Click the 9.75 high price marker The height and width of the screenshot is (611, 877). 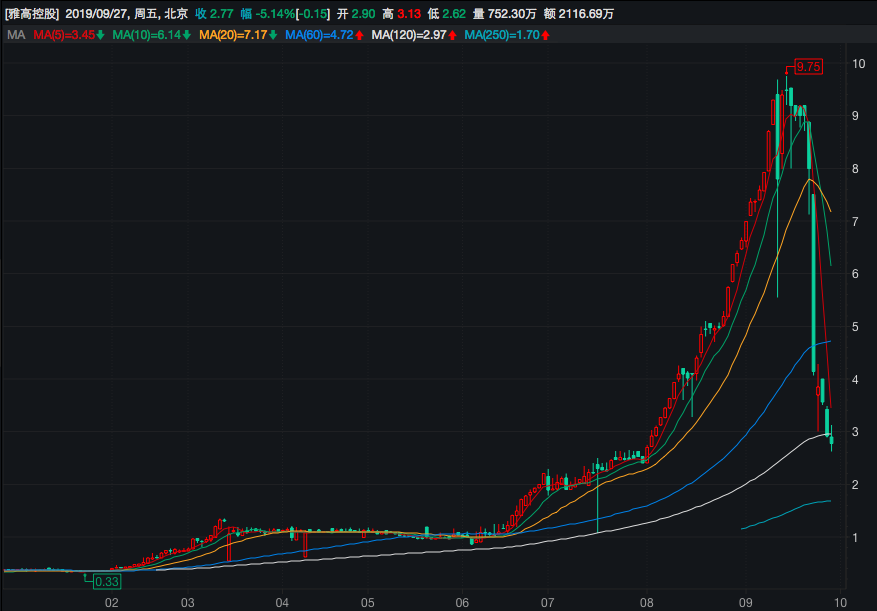pos(807,66)
